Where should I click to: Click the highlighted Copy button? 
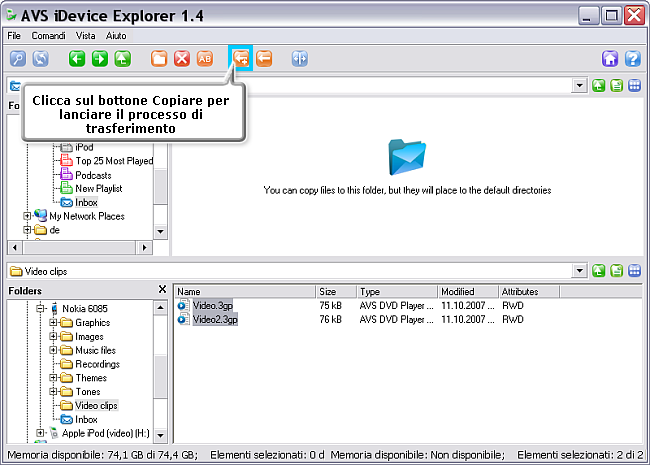(x=241, y=58)
